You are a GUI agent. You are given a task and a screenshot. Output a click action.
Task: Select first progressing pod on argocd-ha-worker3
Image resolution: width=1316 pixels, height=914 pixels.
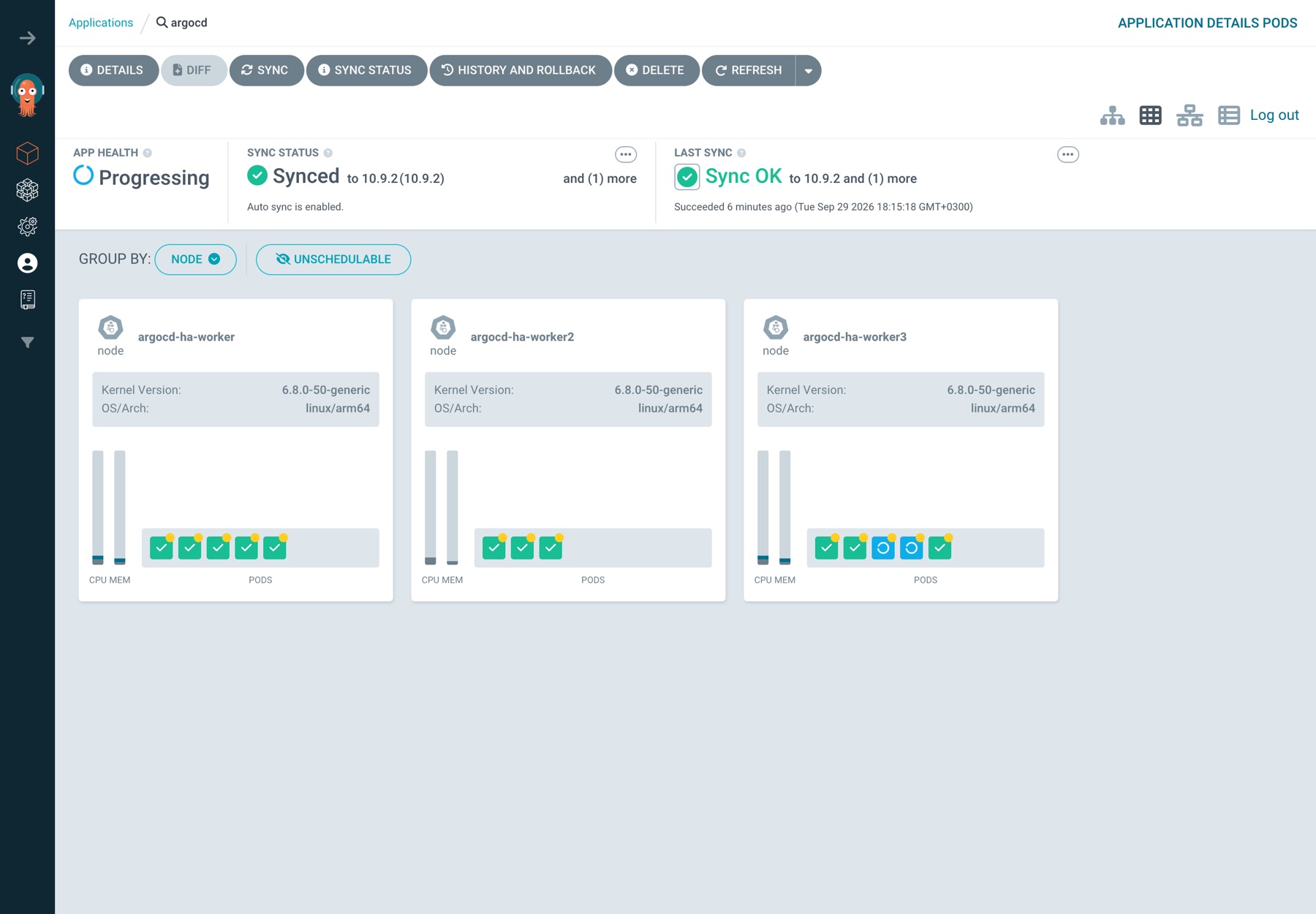tap(883, 548)
